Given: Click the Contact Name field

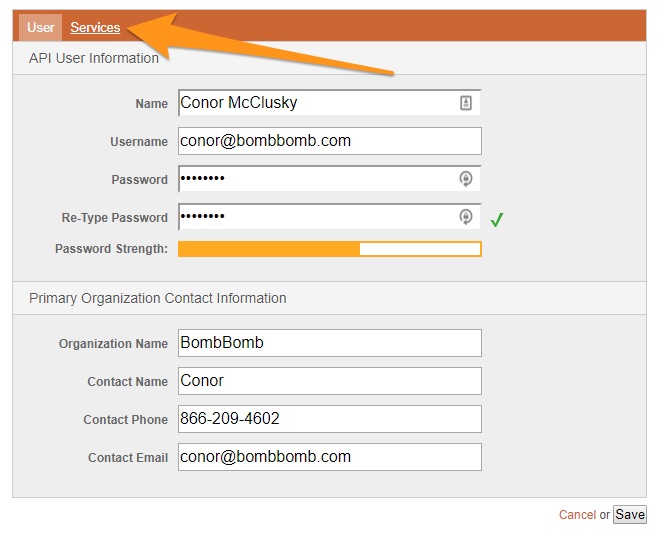Looking at the screenshot, I should [x=330, y=381].
